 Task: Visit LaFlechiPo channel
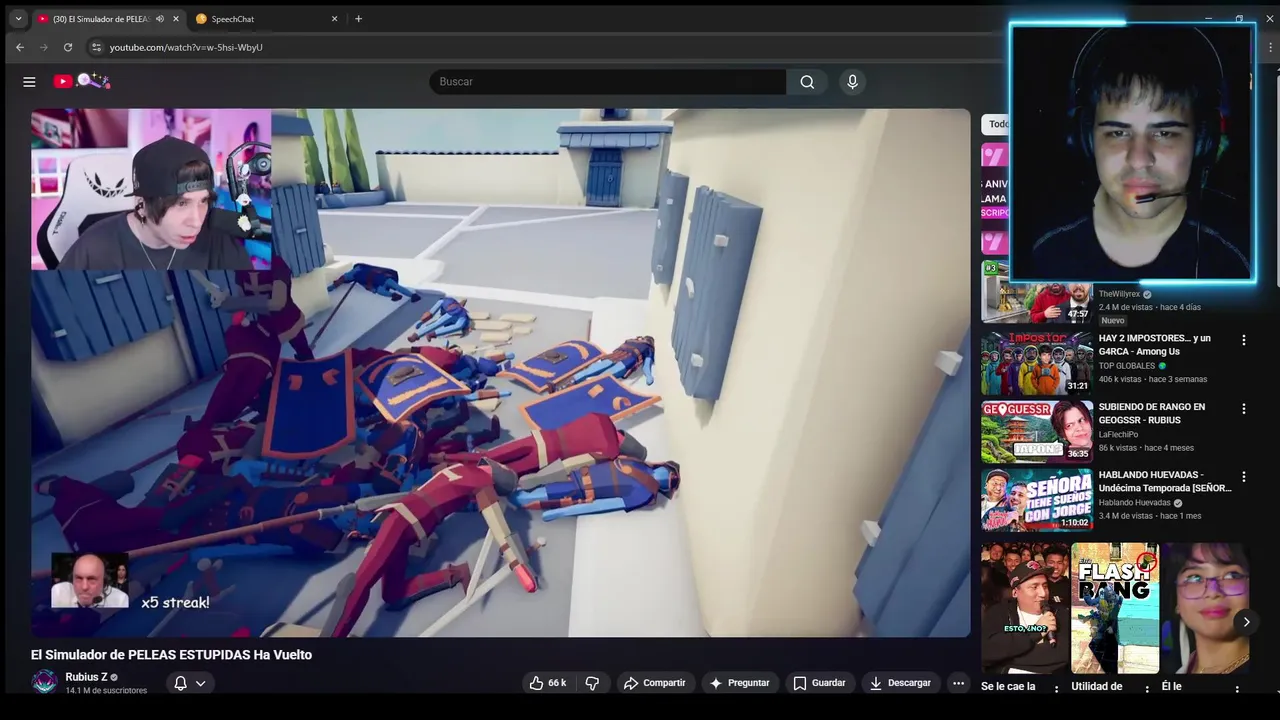click(x=1120, y=435)
